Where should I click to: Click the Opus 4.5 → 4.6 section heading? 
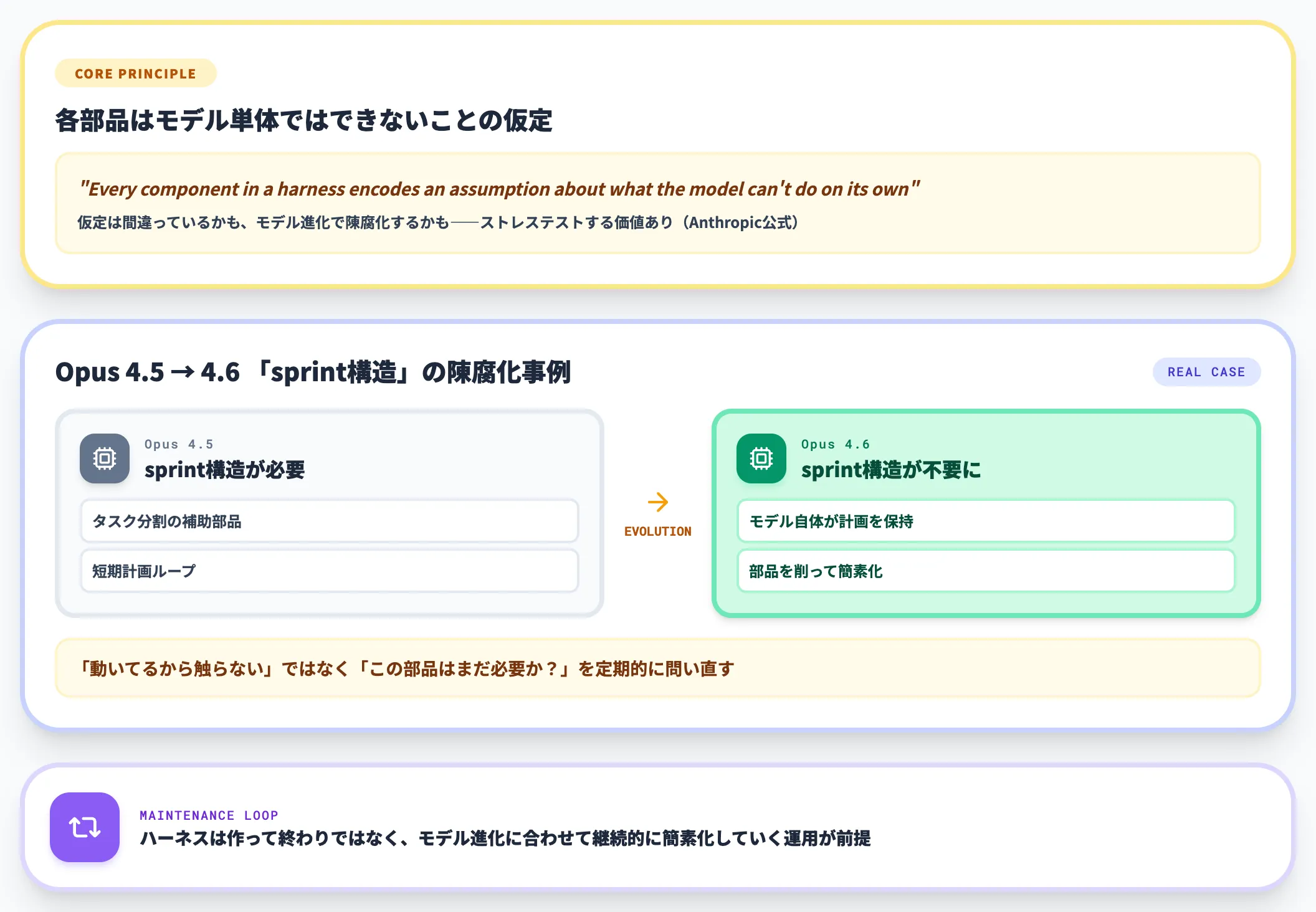point(313,372)
